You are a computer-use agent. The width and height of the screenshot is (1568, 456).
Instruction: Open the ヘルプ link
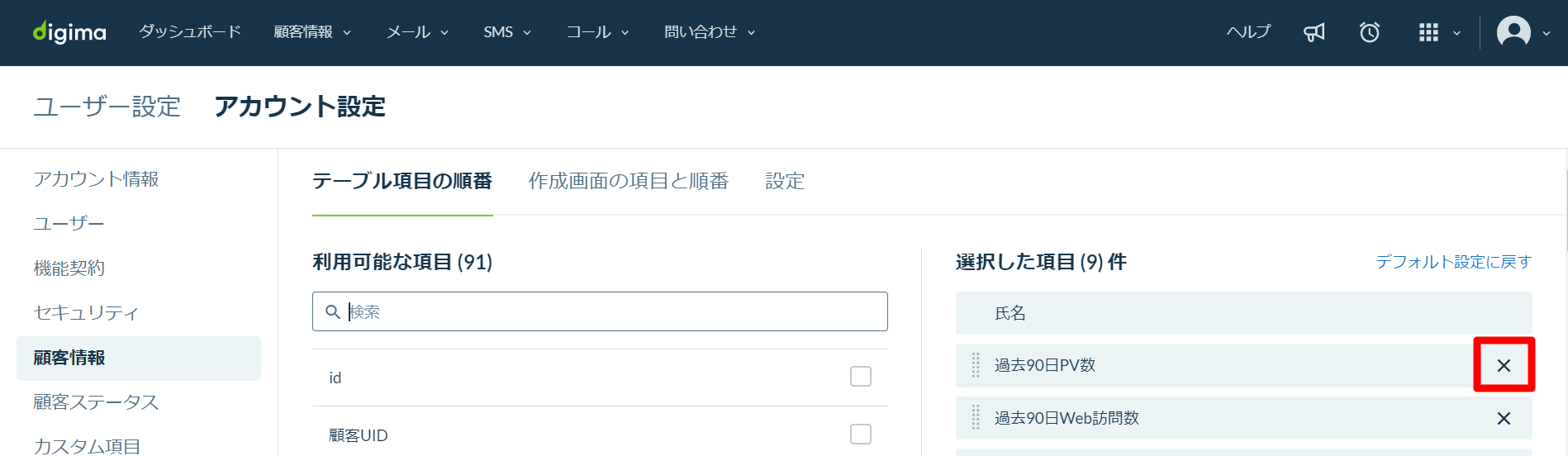(x=1248, y=32)
